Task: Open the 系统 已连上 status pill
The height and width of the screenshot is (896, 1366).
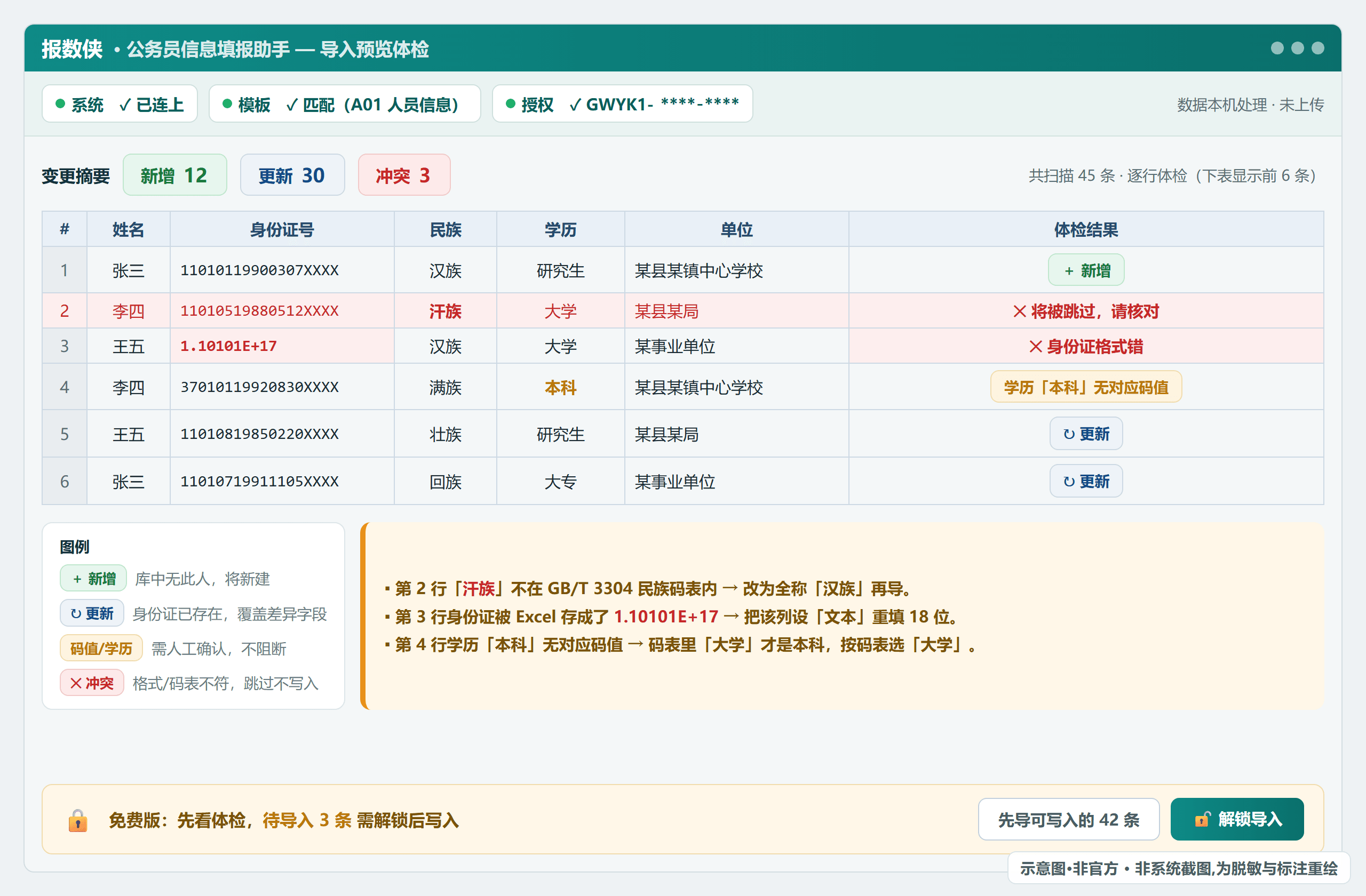Action: pos(120,104)
